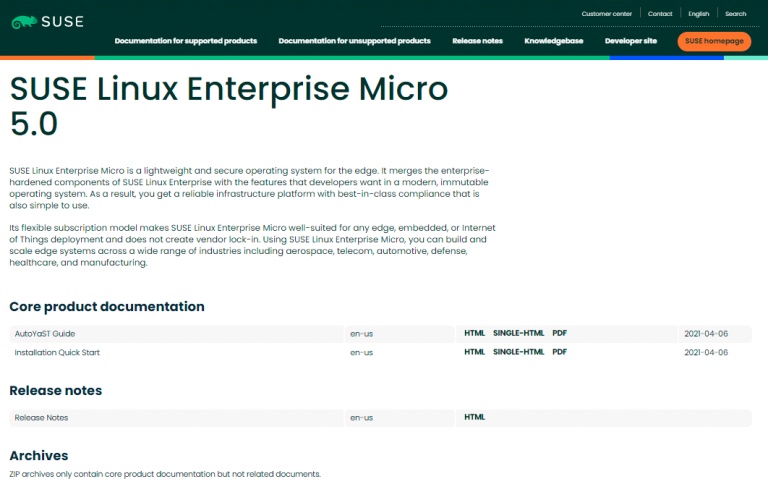The width and height of the screenshot is (768, 492).
Task: Click Search in the top bar
Action: [735, 14]
